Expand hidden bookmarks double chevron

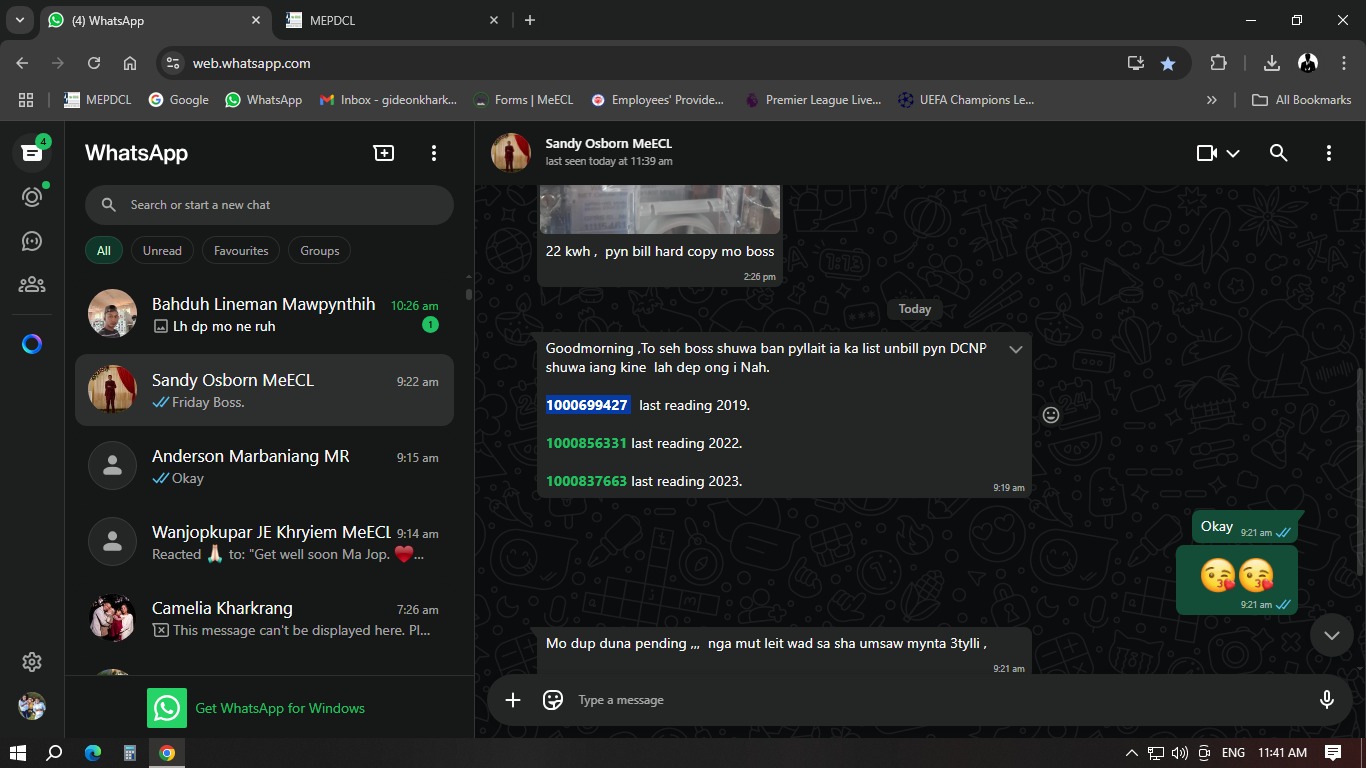pyautogui.click(x=1212, y=100)
